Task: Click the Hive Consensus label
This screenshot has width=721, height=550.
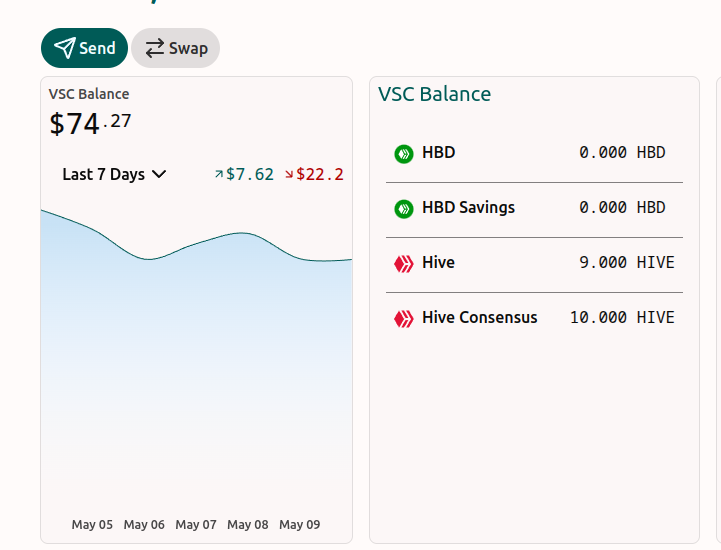Action: click(x=480, y=317)
